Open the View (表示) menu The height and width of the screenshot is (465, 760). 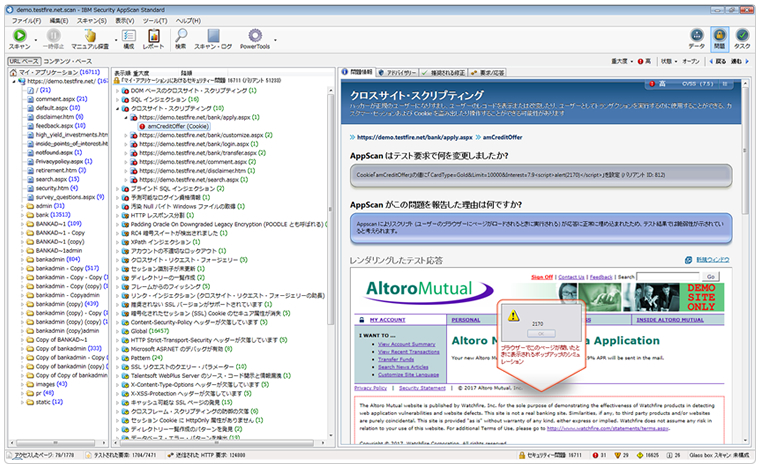(125, 21)
